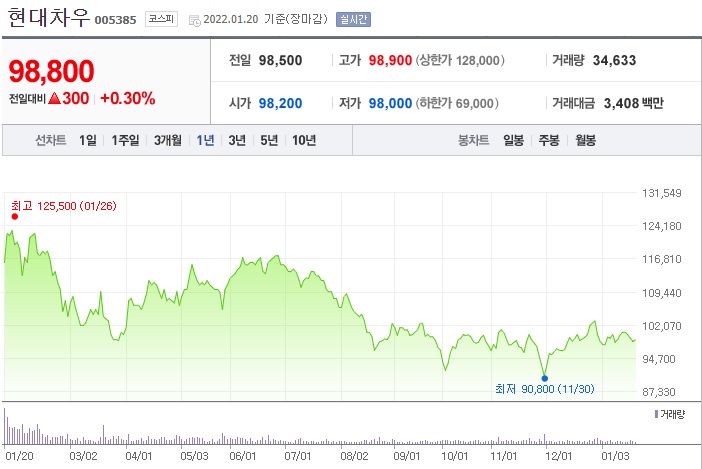This screenshot has height=469, width=702.
Task: Open the 월봉 monthly candle chart
Action: pyautogui.click(x=586, y=141)
